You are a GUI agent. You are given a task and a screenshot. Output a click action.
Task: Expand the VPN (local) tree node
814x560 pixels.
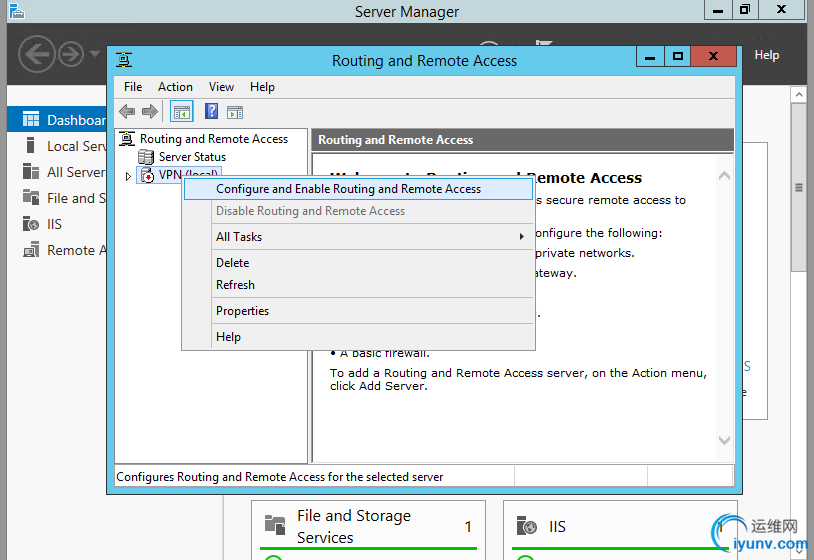tap(128, 176)
